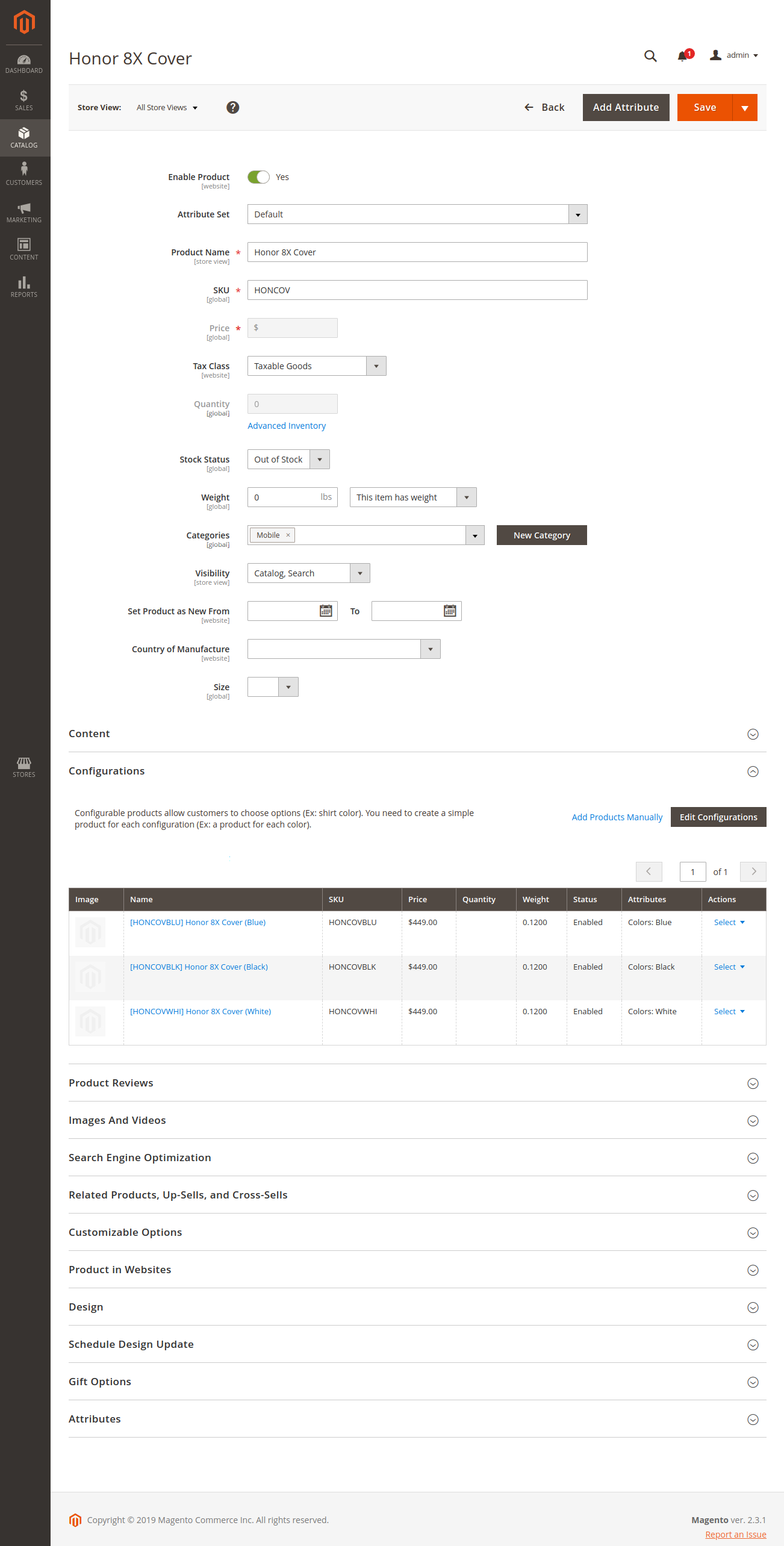
Task: Open the search magnifier icon
Action: point(650,56)
